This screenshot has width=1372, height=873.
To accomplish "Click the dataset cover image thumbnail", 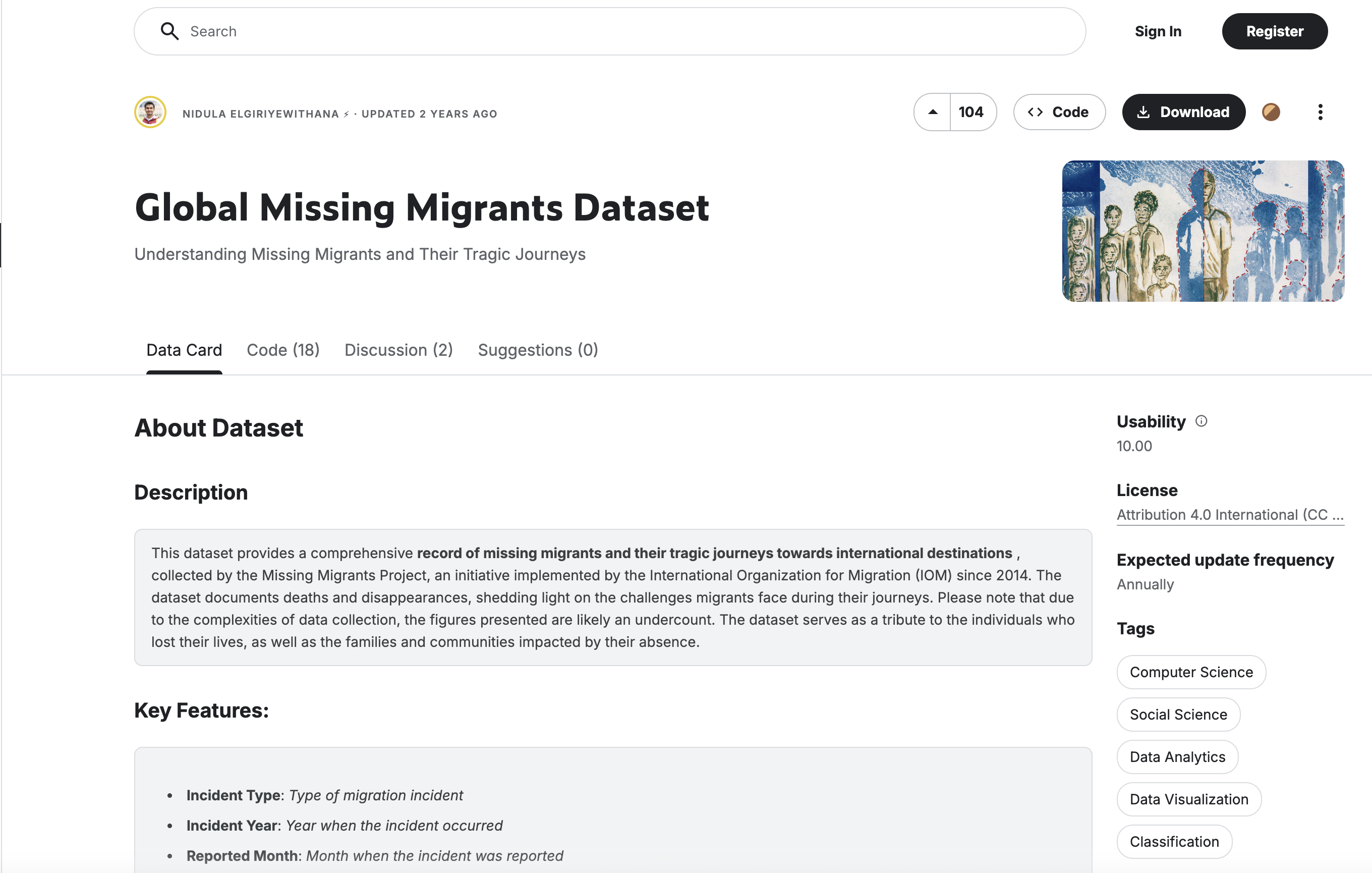I will click(1203, 231).
